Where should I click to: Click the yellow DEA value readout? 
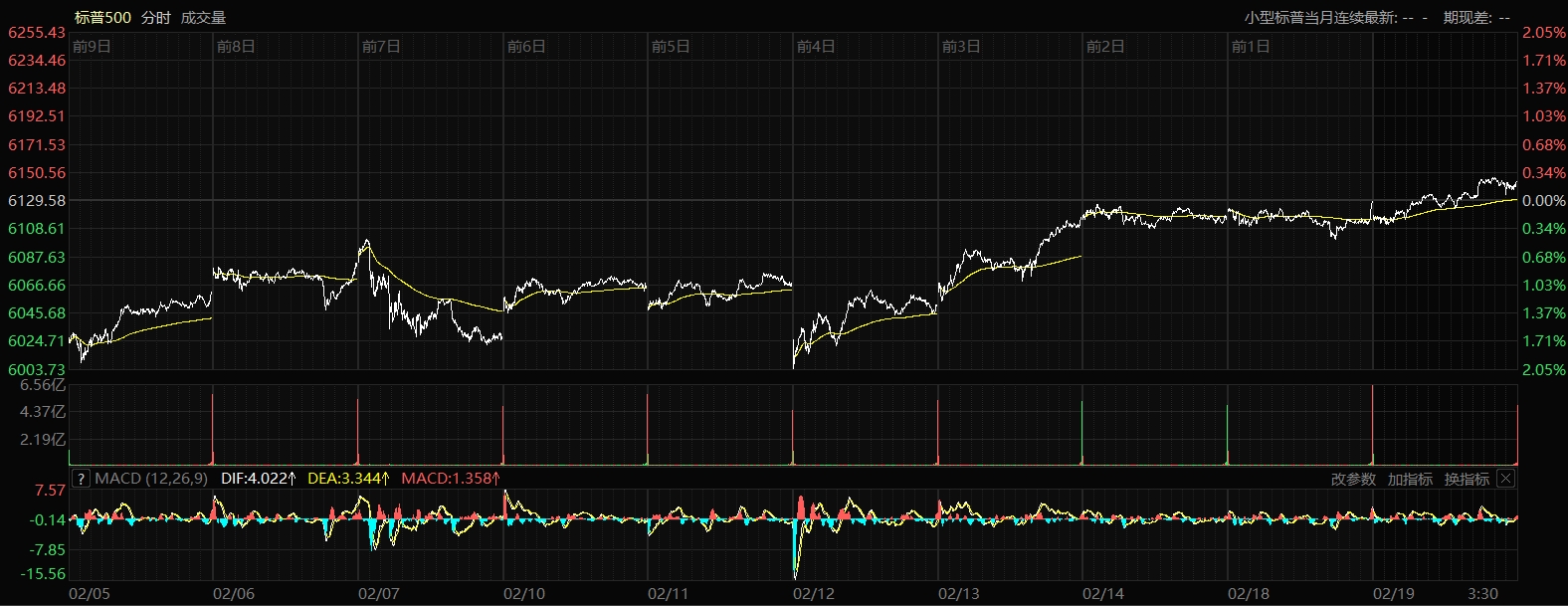348,479
